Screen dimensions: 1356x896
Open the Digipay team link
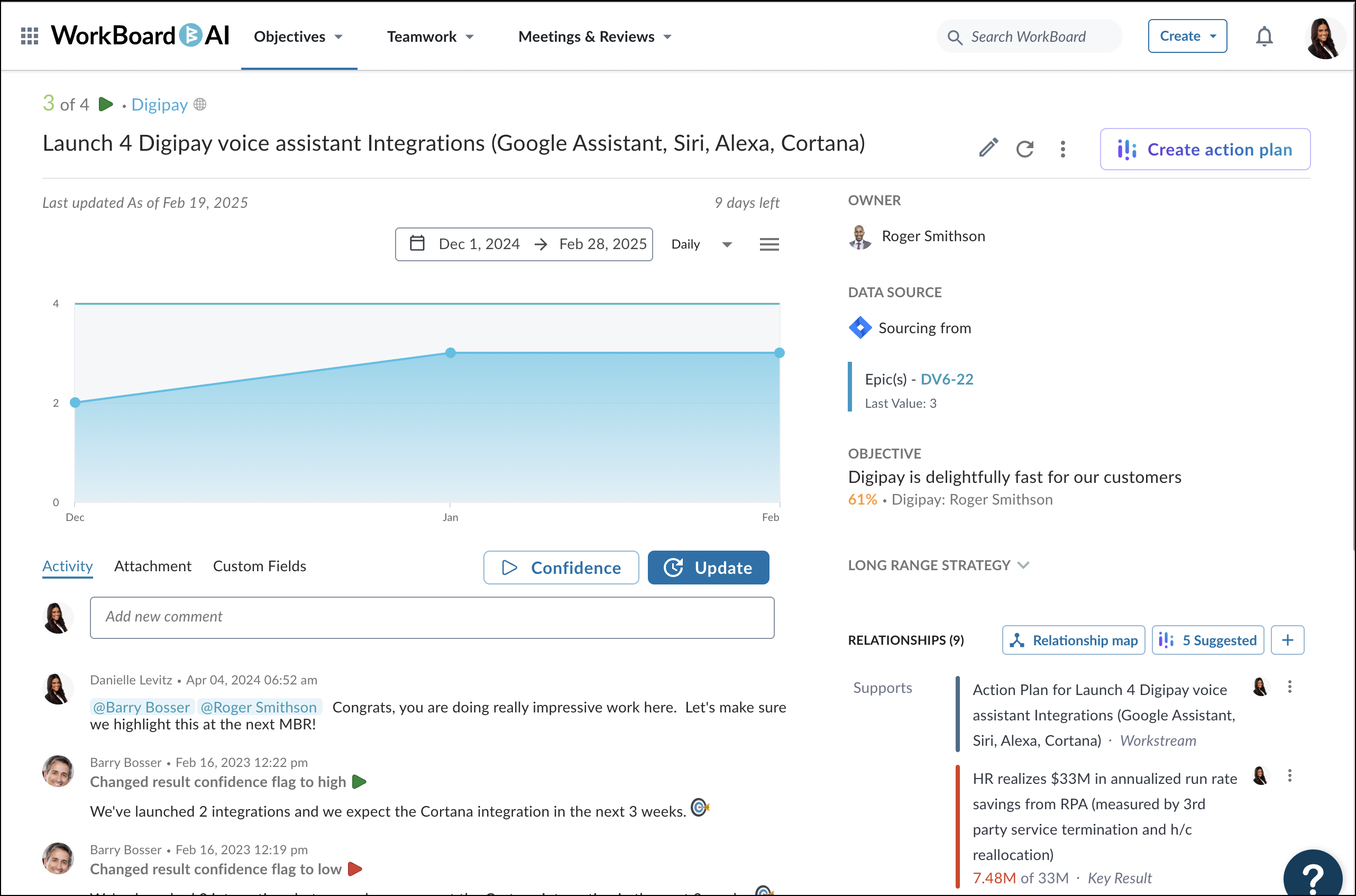(x=159, y=105)
